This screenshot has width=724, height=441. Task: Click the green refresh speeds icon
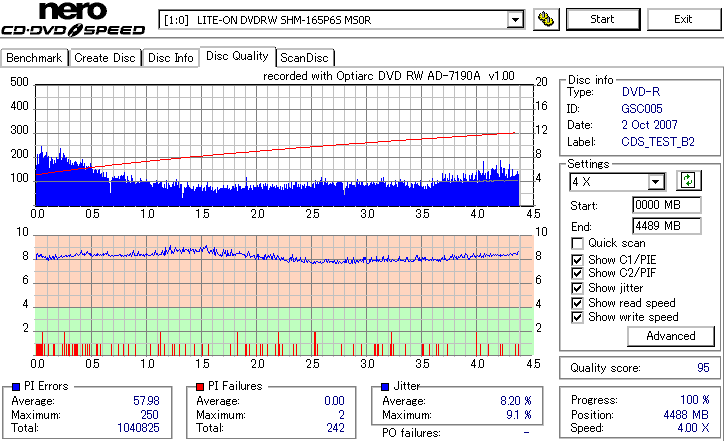point(688,180)
